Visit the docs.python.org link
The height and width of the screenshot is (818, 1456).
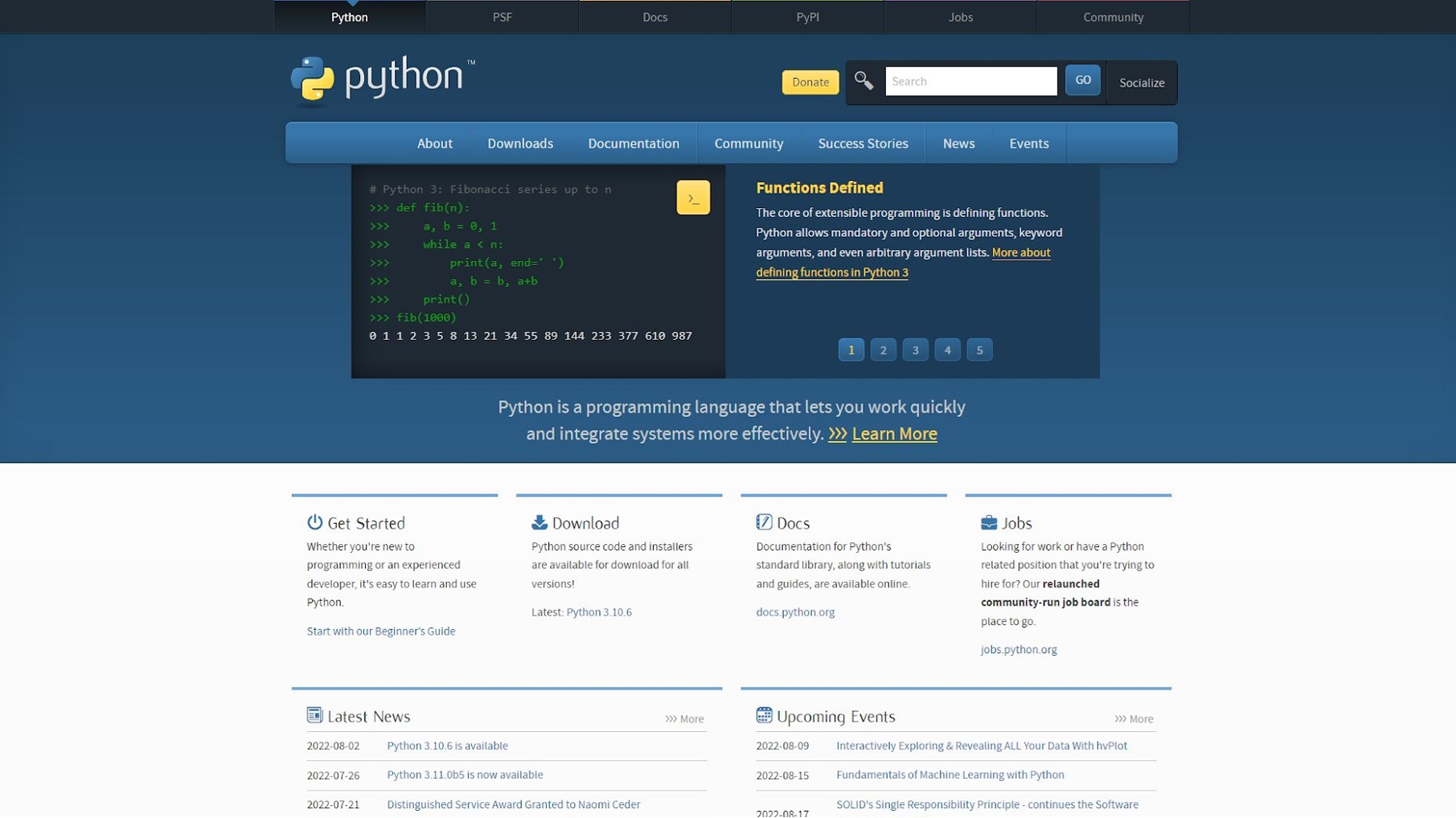click(x=795, y=612)
